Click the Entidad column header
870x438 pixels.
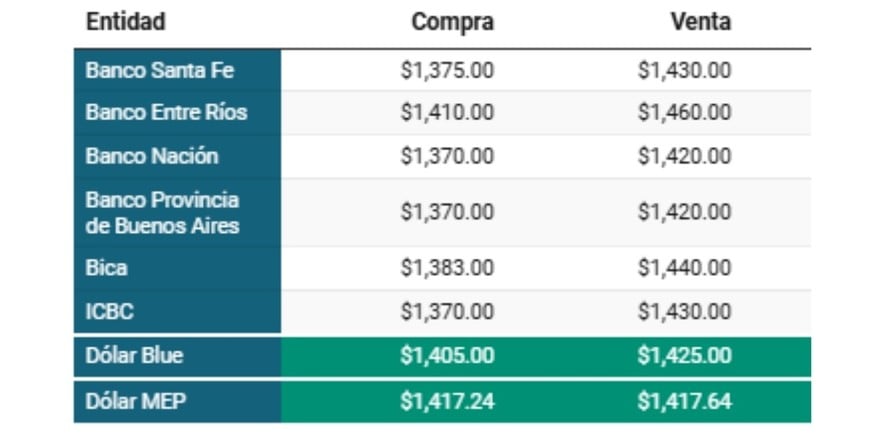tap(126, 22)
